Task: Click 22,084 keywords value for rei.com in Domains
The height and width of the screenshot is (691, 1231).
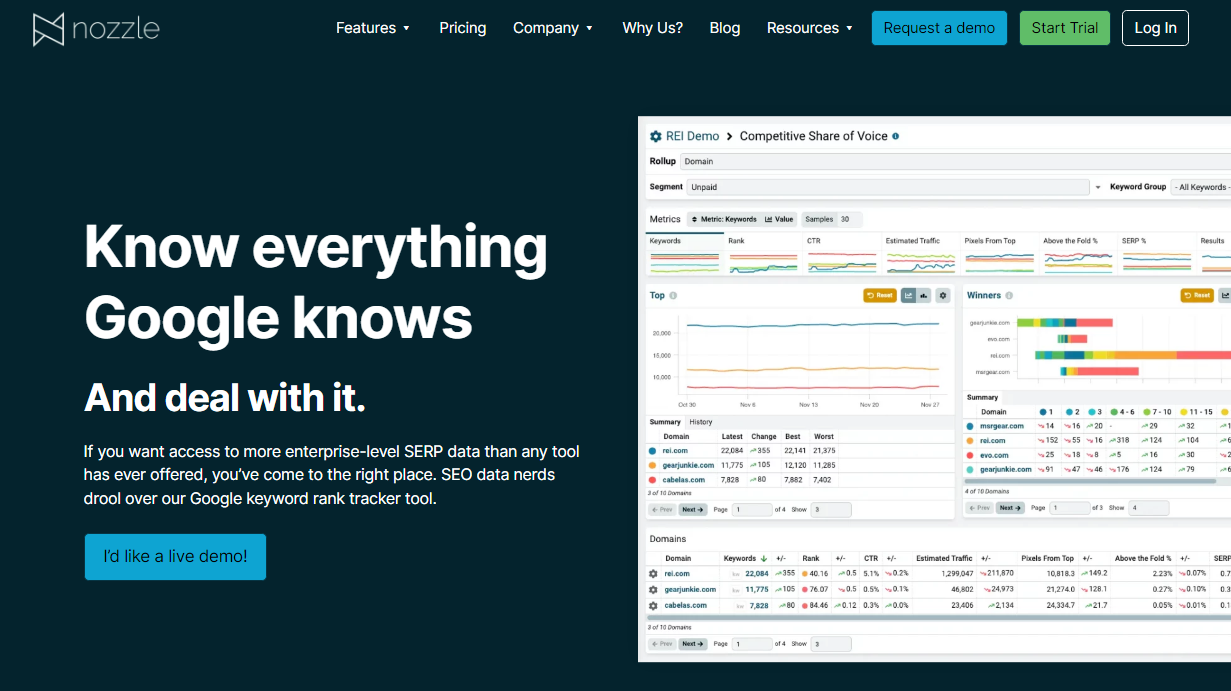Action: [x=757, y=574]
